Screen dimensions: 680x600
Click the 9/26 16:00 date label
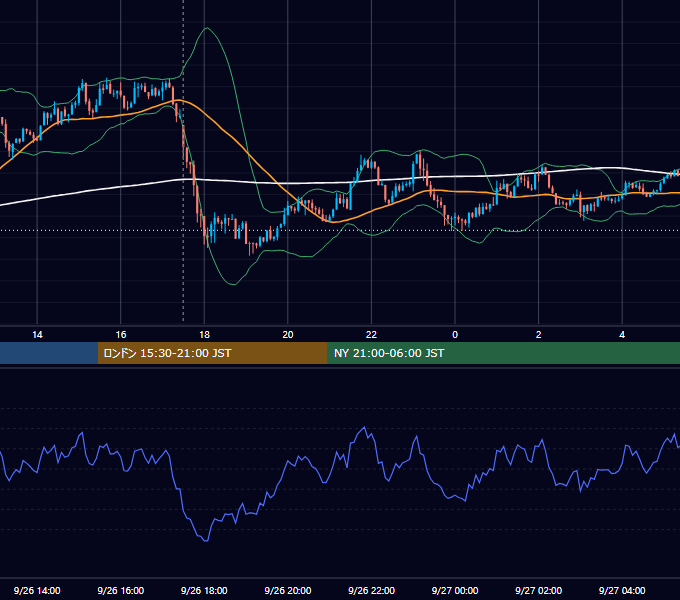click(x=121, y=590)
